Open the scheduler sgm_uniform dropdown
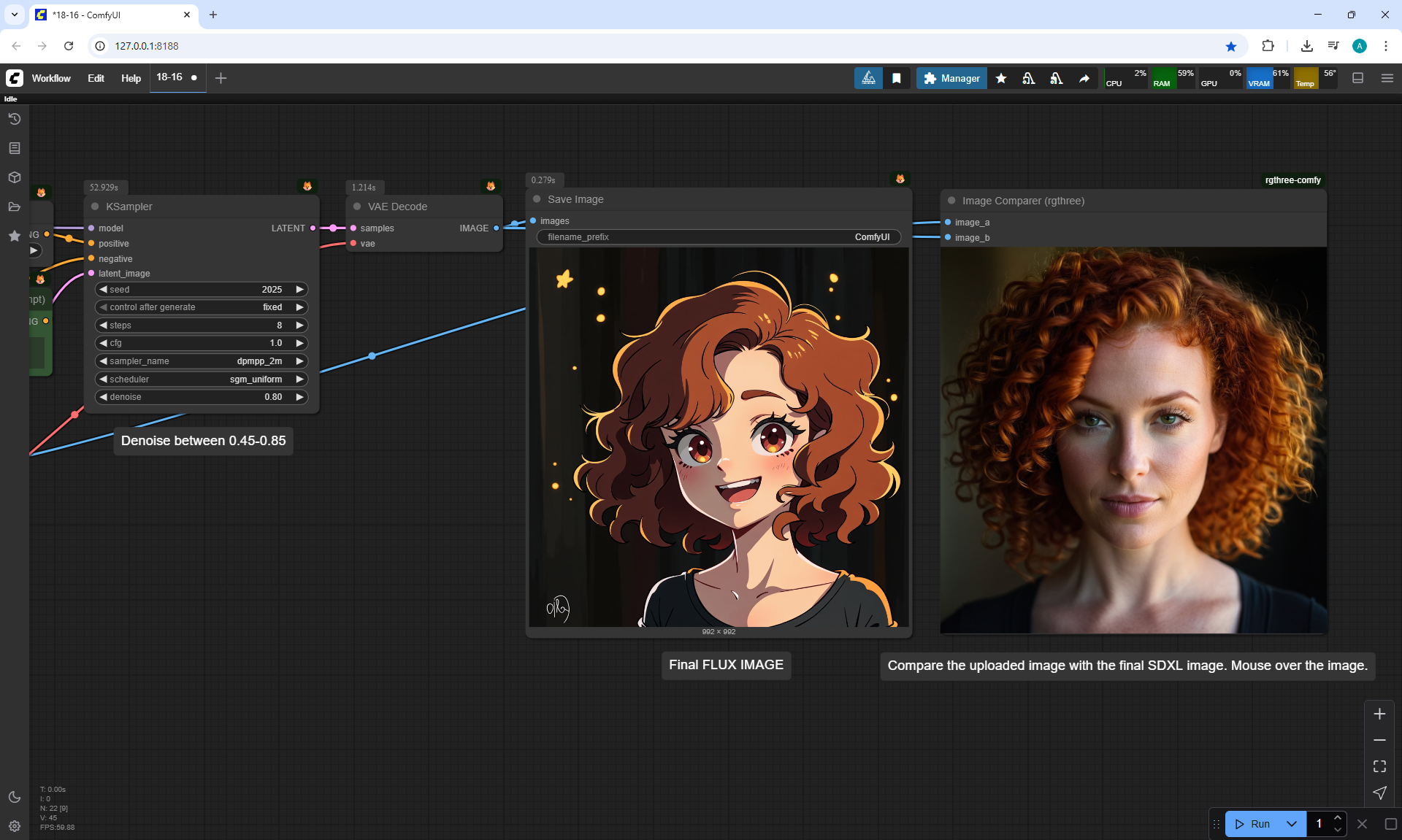Viewport: 1402px width, 840px height. pyautogui.click(x=201, y=379)
